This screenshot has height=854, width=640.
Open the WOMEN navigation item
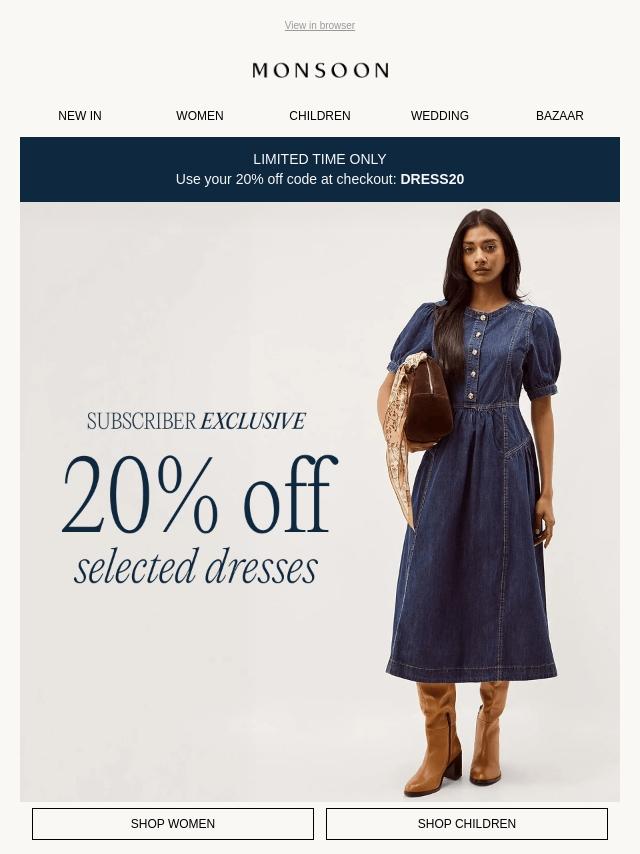[x=199, y=115]
